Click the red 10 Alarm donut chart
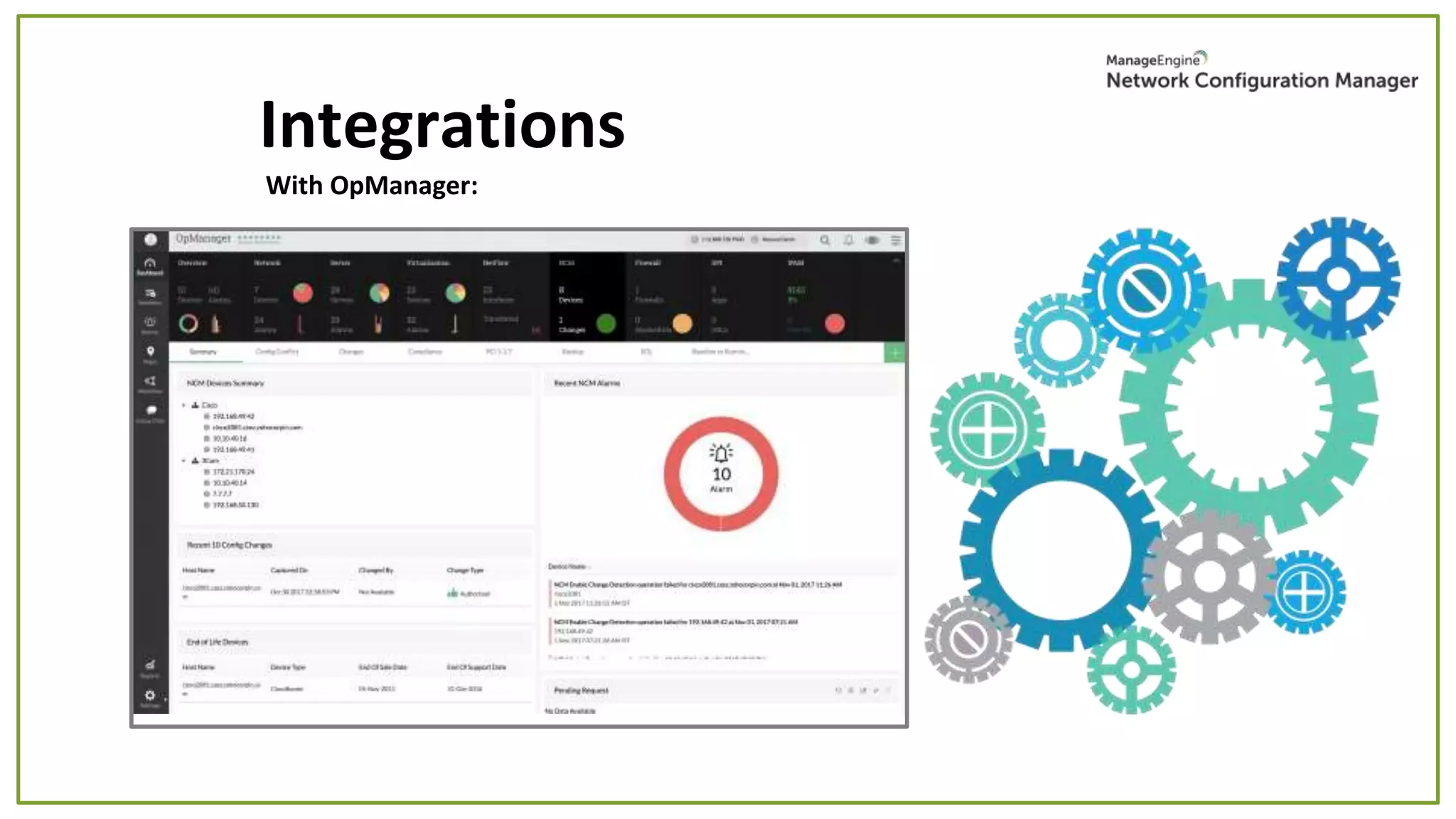The image size is (1456, 819). (x=721, y=473)
